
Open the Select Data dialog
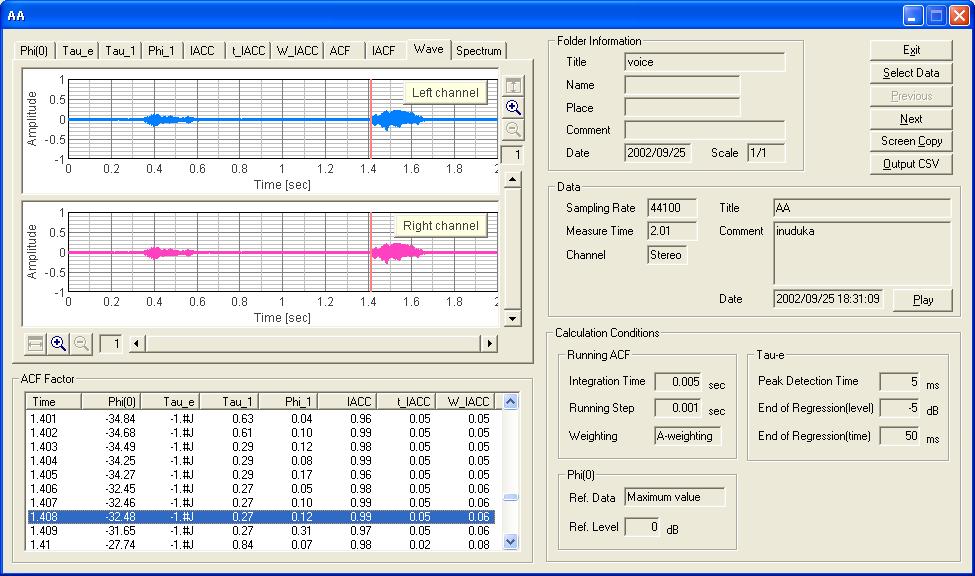pyautogui.click(x=911, y=73)
